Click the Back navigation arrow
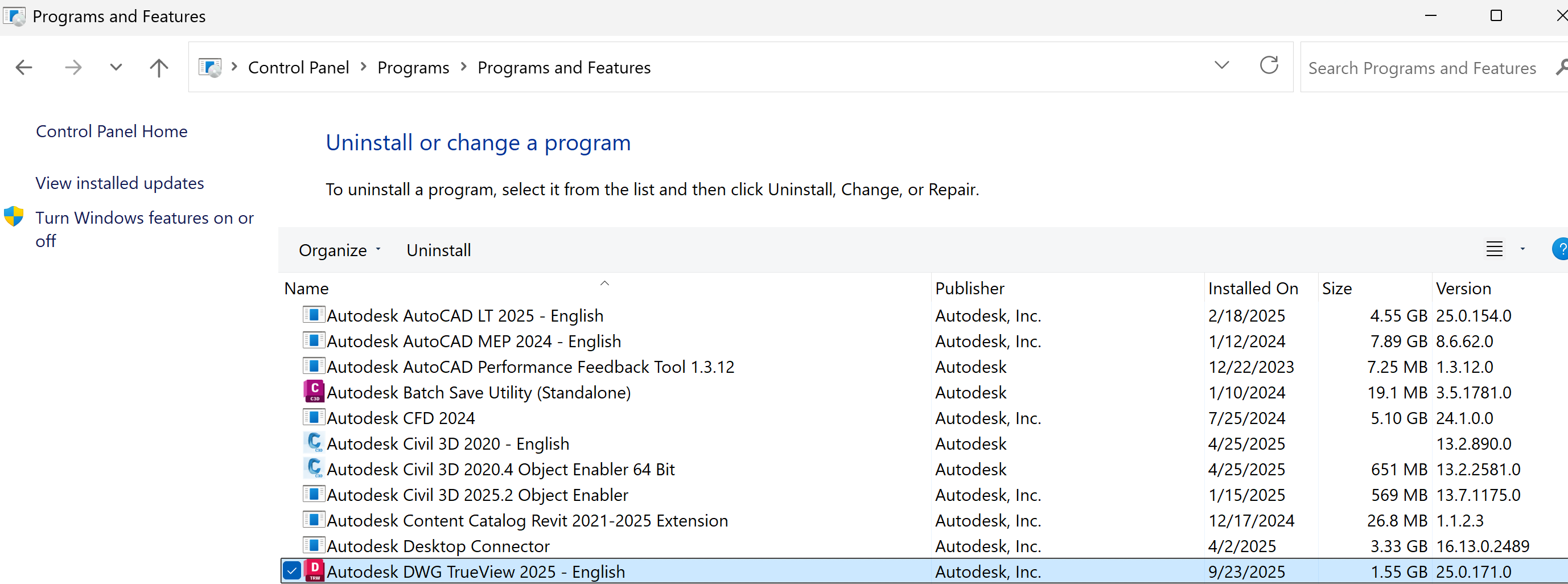The height and width of the screenshot is (584, 1568). click(24, 67)
